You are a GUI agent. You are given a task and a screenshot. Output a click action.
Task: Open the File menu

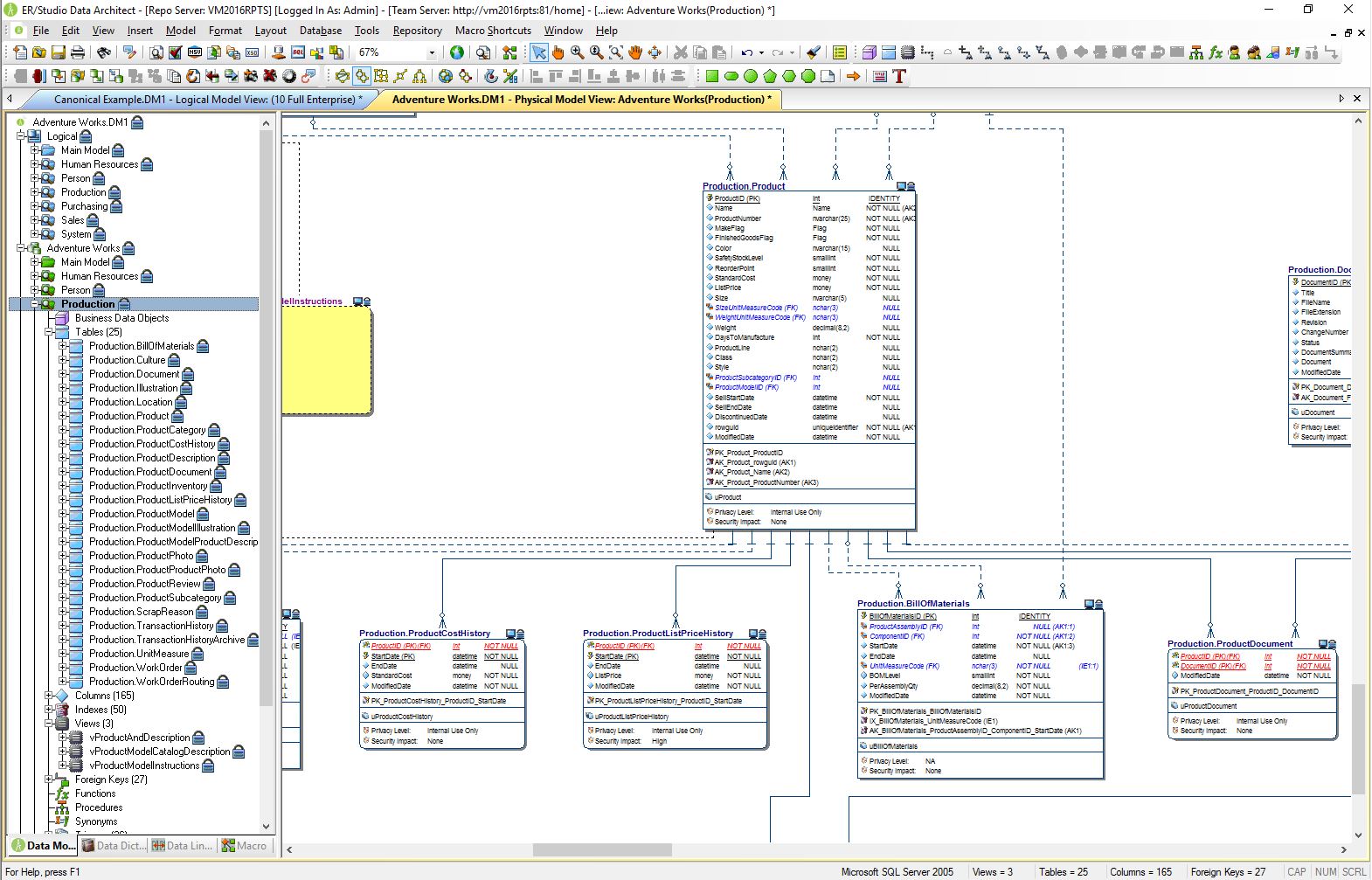[x=41, y=31]
